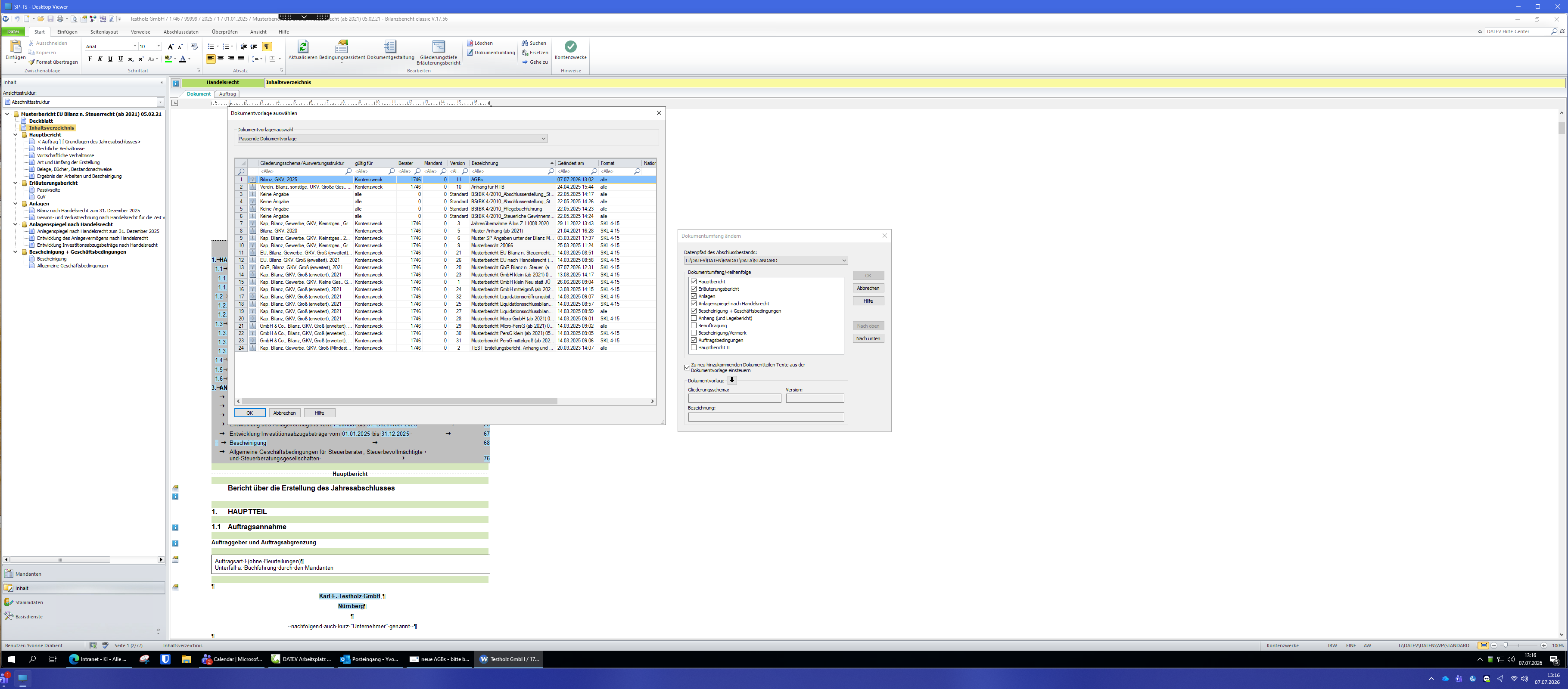This screenshot has width=1568, height=689.
Task: Uncheck Anlagenspiegel nach Handelsrecht checkbox
Action: tap(694, 304)
